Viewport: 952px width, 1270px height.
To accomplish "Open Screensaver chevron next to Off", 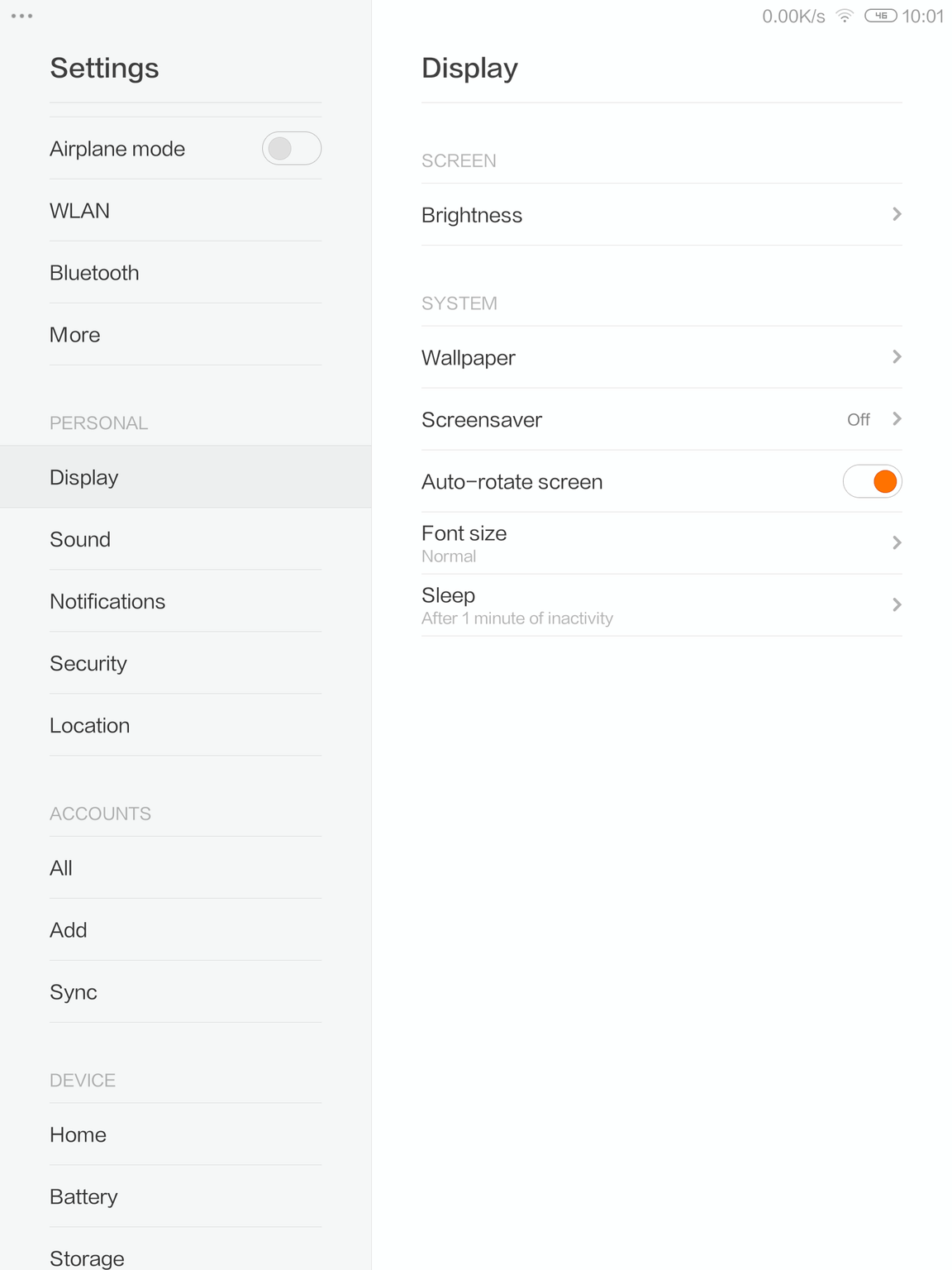I will (x=897, y=419).
